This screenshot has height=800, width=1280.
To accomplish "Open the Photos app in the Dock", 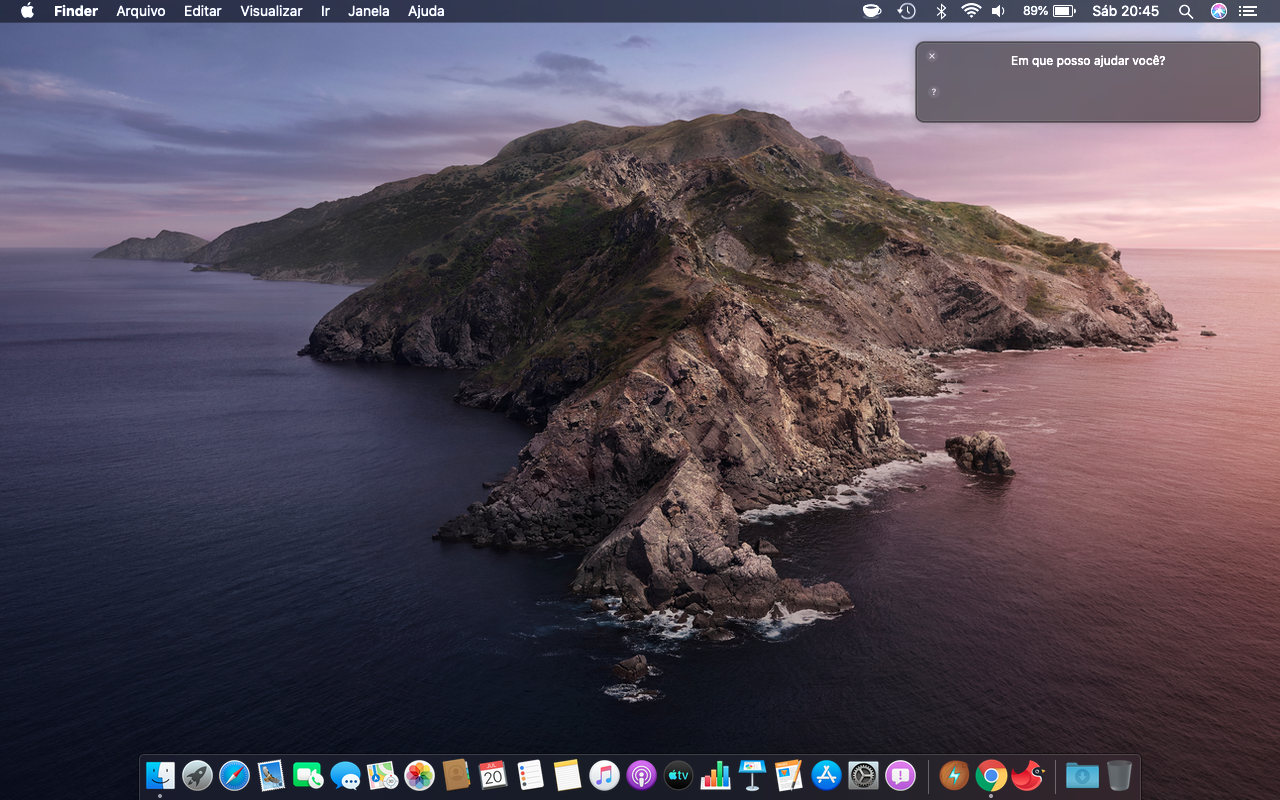I will pos(419,775).
